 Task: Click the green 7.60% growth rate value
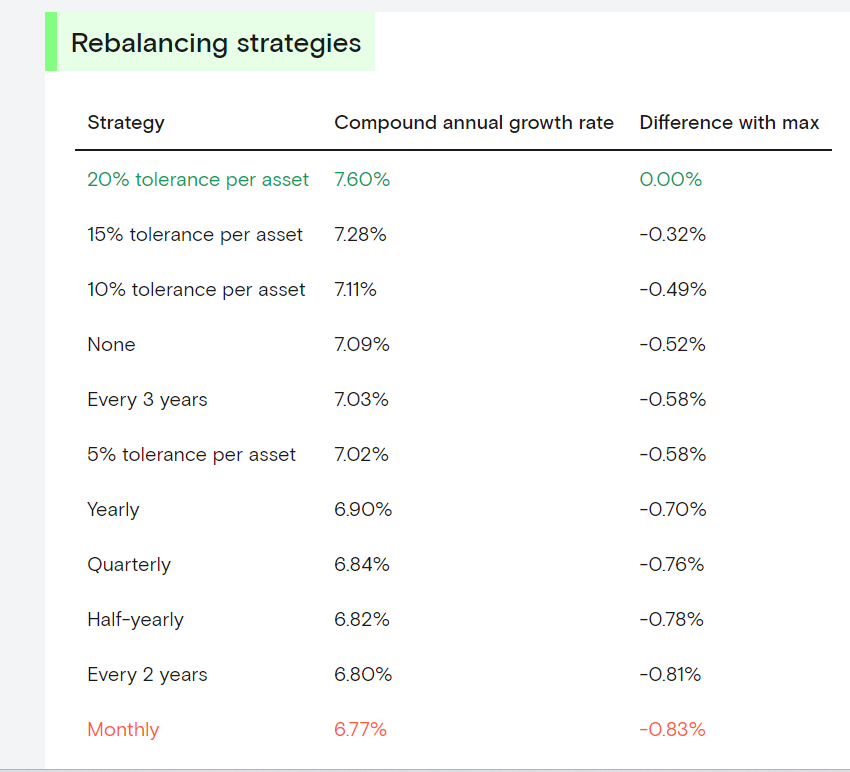(362, 180)
